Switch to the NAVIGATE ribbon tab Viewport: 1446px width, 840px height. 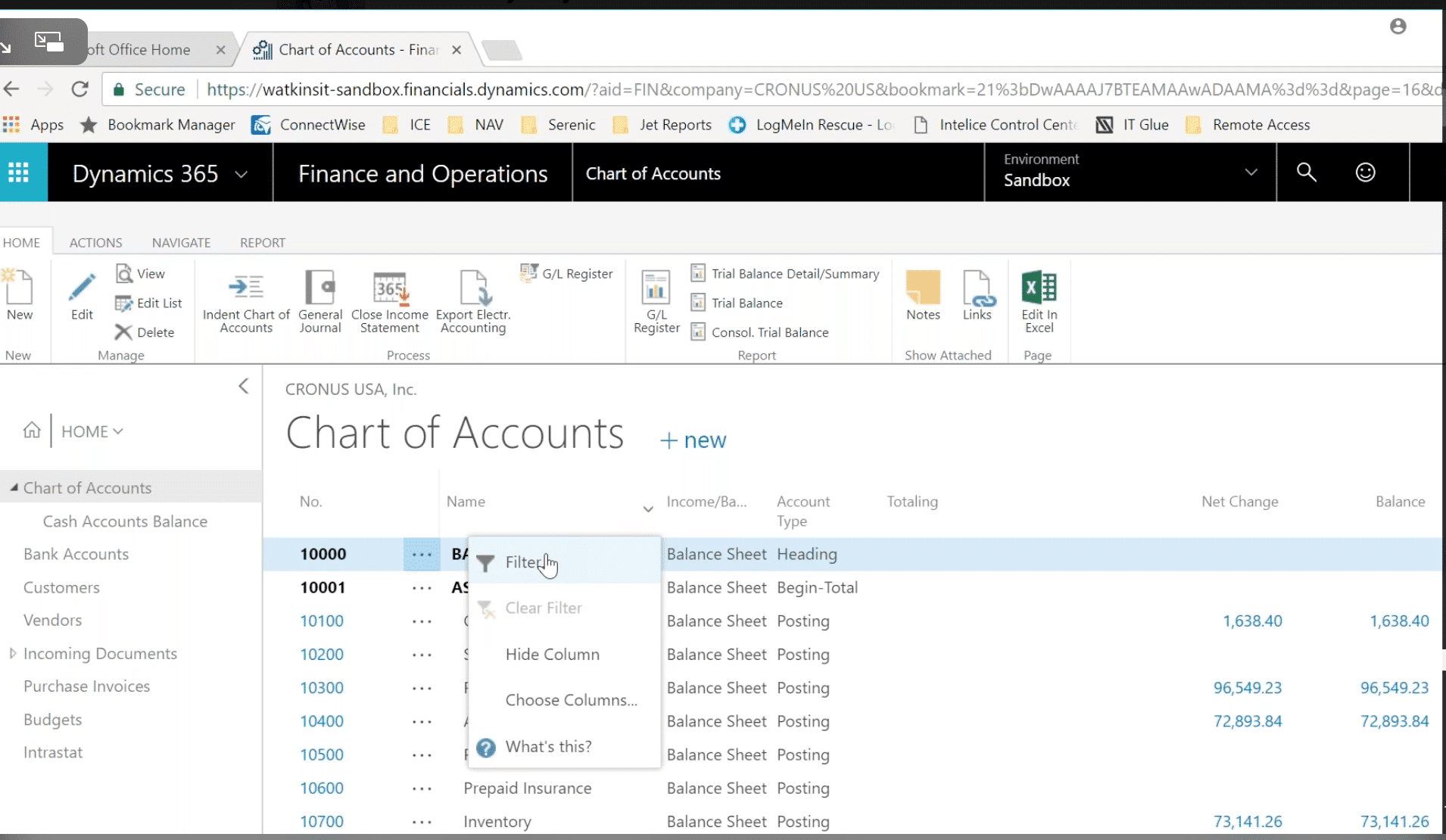coord(181,242)
